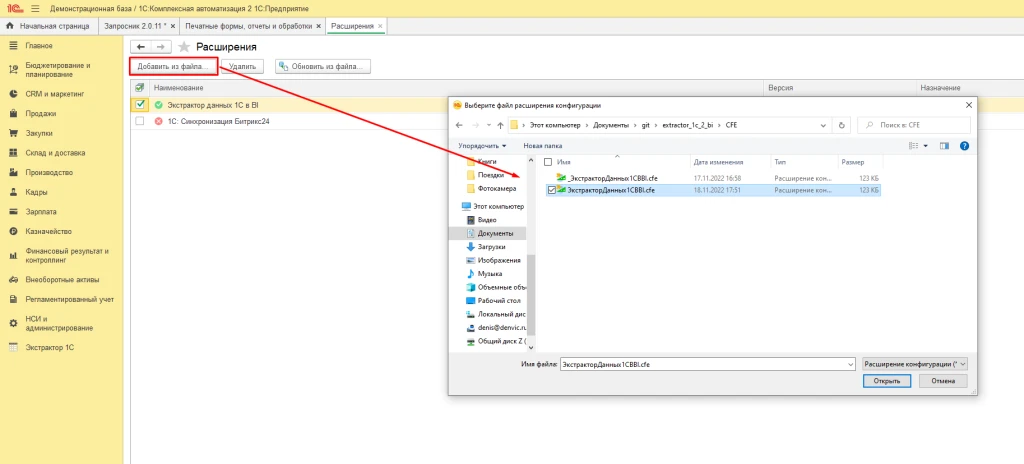1024x464 pixels.
Task: Open Упорядочить dropdown in file dialog
Action: [482, 146]
